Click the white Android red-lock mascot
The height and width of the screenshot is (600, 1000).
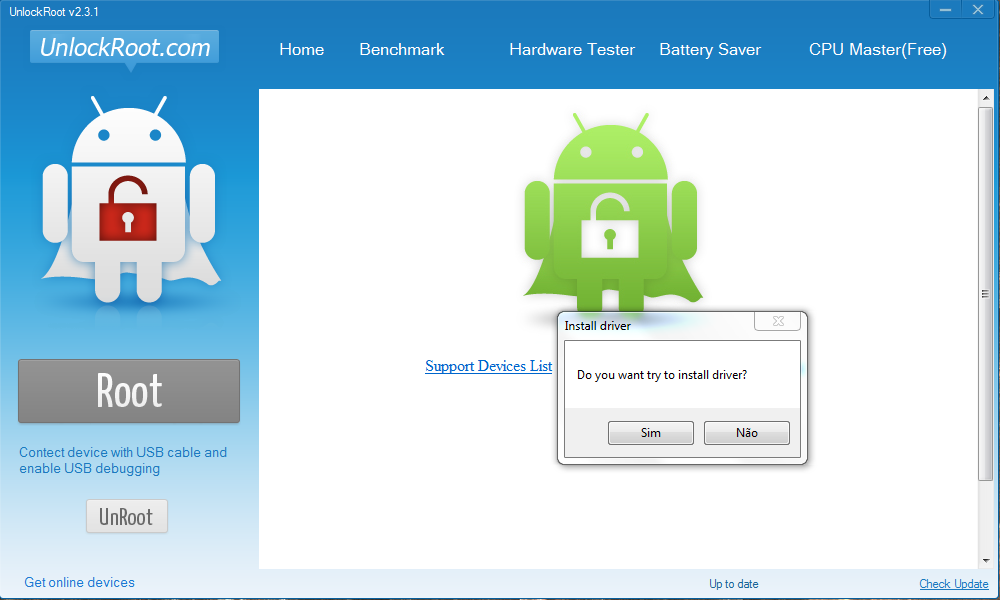tap(129, 199)
